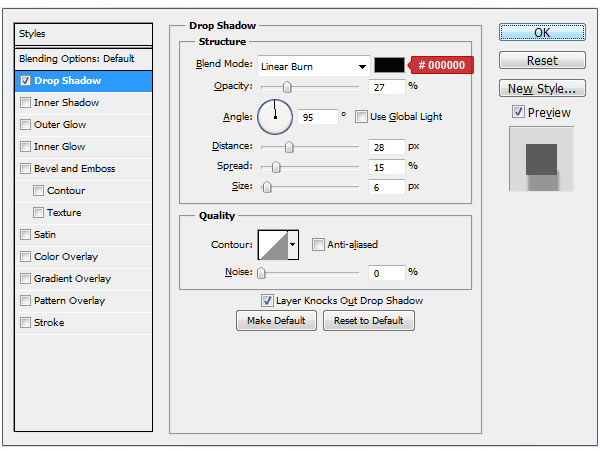This screenshot has width=600, height=451.
Task: Select the Pattern Overlay row label
Action: (x=69, y=301)
